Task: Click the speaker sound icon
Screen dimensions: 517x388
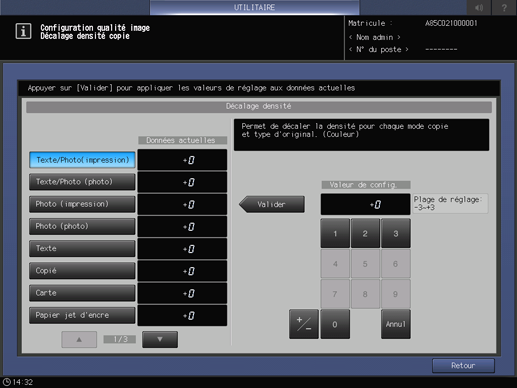Action: point(479,7)
